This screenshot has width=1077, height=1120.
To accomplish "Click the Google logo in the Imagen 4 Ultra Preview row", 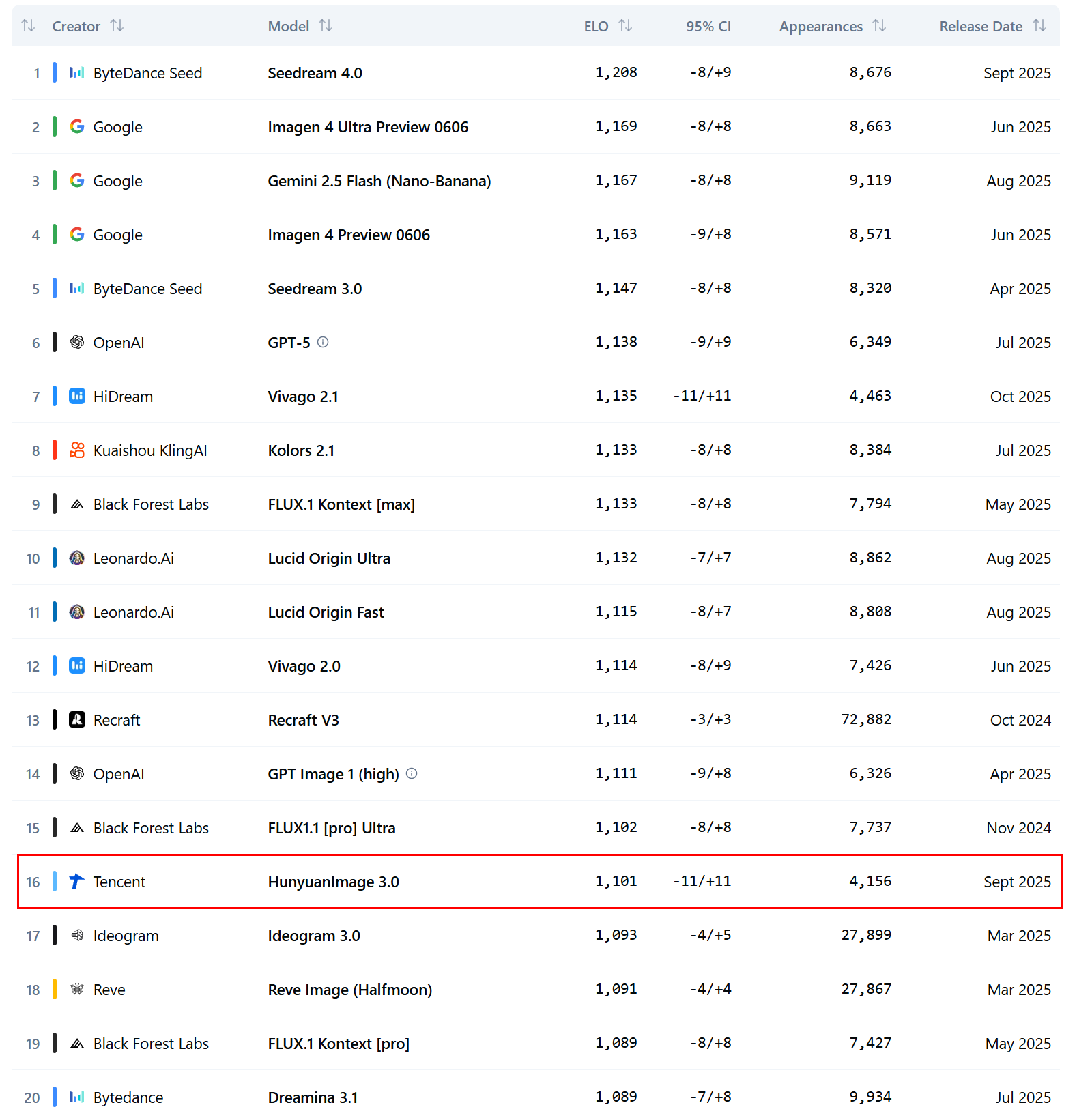I will 77,126.
